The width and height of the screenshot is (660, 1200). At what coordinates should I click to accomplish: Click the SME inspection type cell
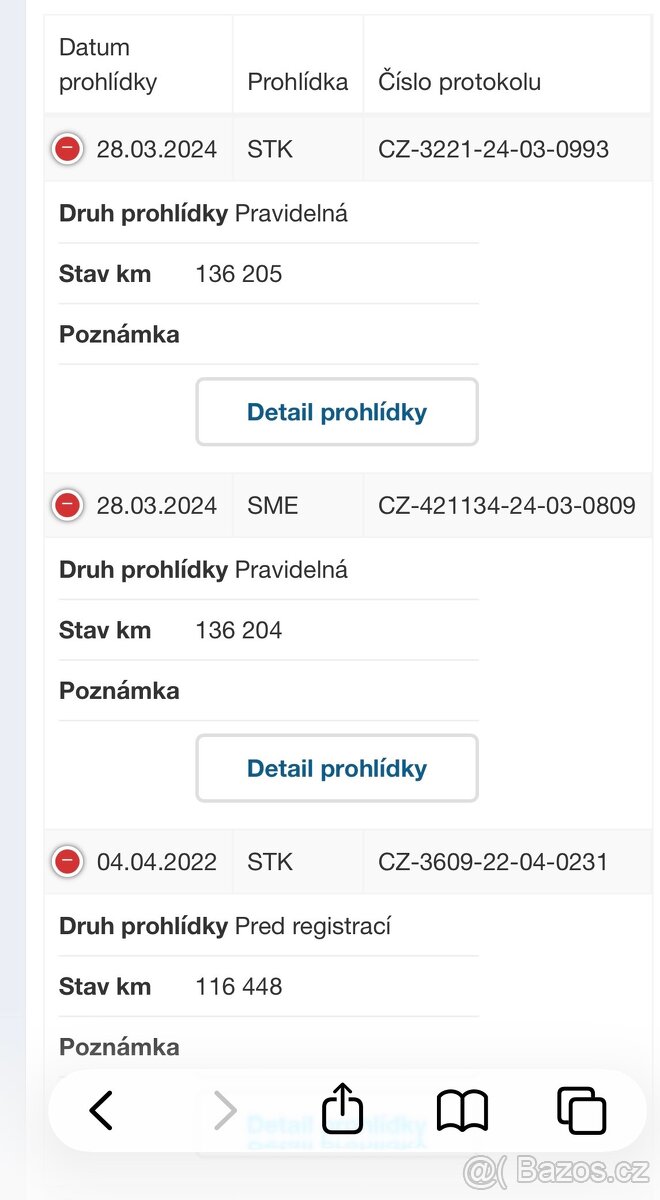click(273, 506)
